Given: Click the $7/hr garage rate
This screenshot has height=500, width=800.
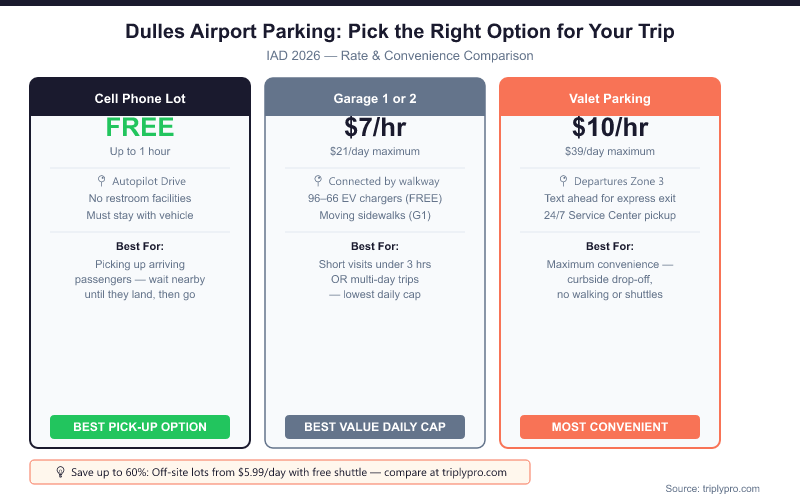Looking at the screenshot, I should pyautogui.click(x=375, y=128).
